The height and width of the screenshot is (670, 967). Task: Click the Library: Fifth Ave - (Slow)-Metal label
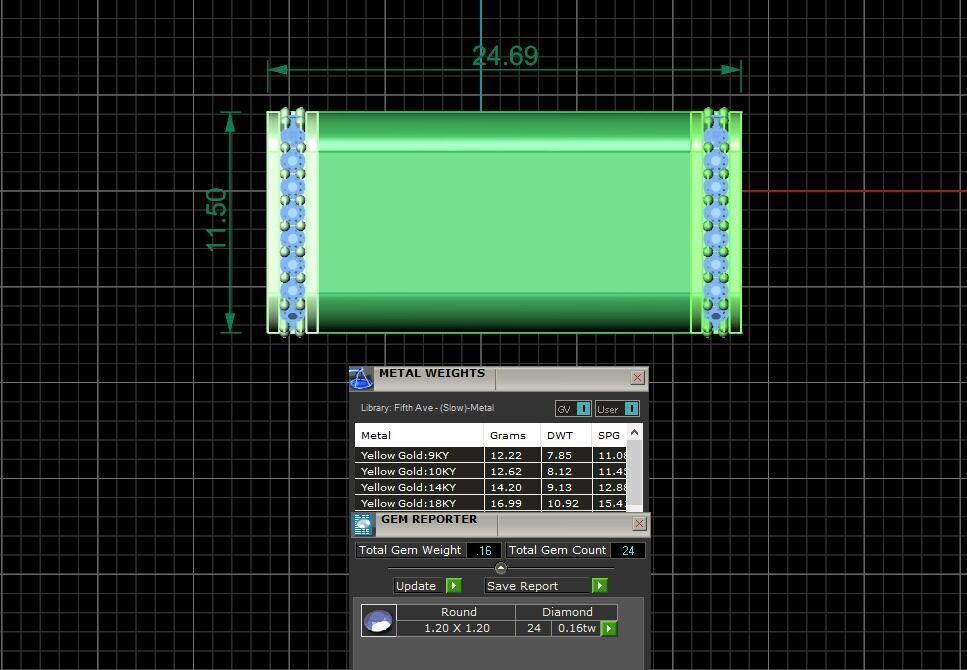click(x=427, y=408)
